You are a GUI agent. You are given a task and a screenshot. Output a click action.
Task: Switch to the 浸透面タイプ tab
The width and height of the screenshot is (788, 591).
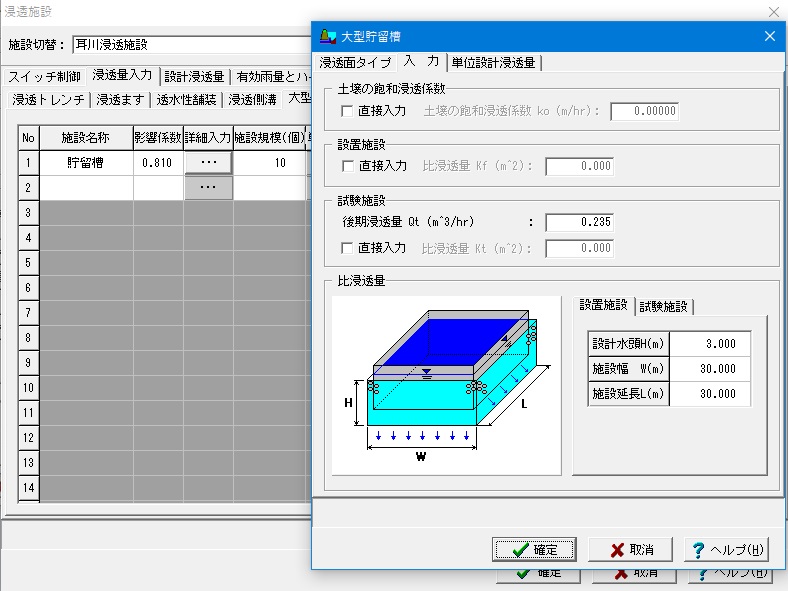[355, 63]
